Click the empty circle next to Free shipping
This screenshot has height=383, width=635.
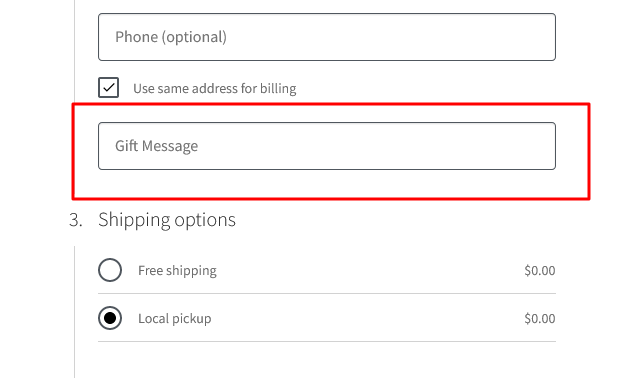pos(110,270)
